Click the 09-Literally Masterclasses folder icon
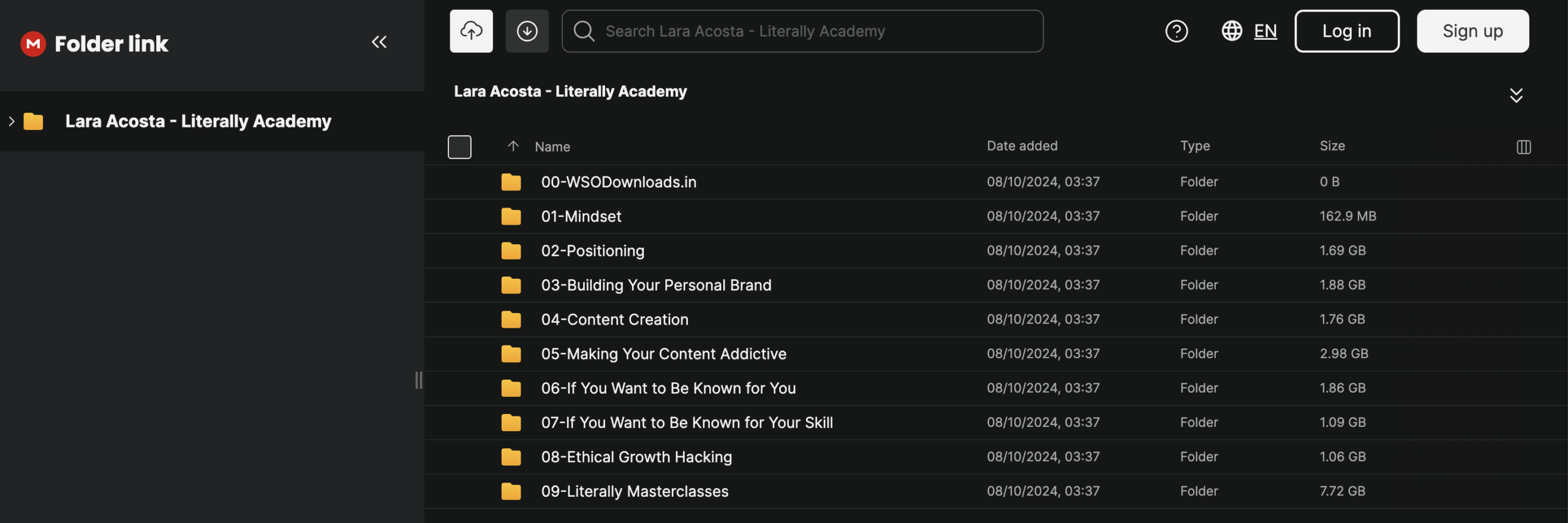Image resolution: width=1568 pixels, height=523 pixels. pos(511,491)
